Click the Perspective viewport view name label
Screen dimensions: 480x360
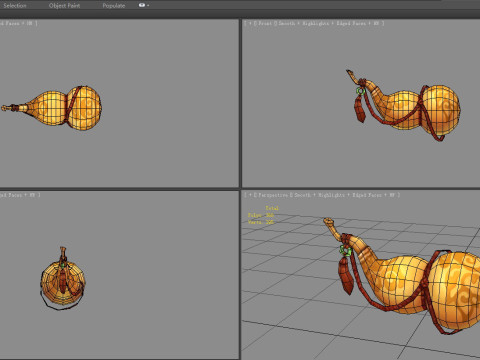coord(273,195)
